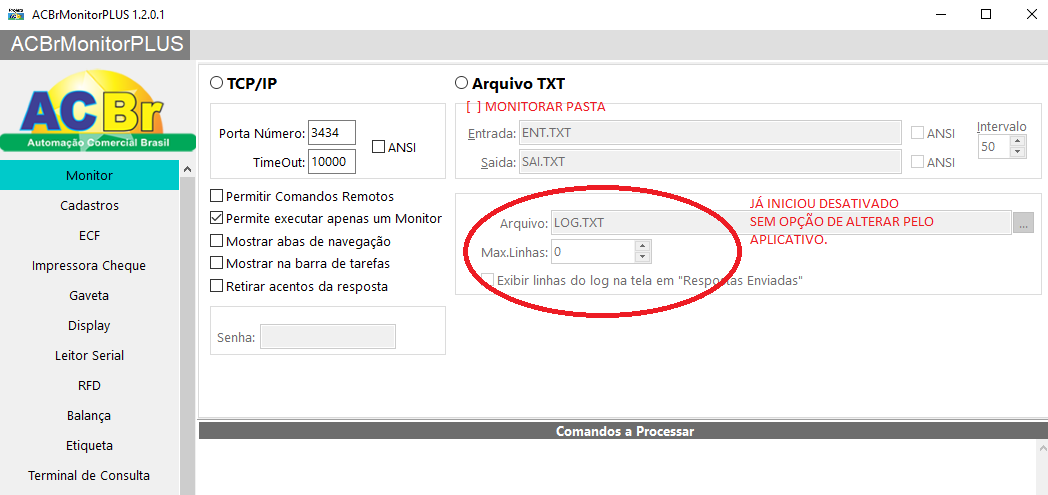1048x495 pixels.
Task: Open the Leitor Serial section
Action: pyautogui.click(x=90, y=355)
